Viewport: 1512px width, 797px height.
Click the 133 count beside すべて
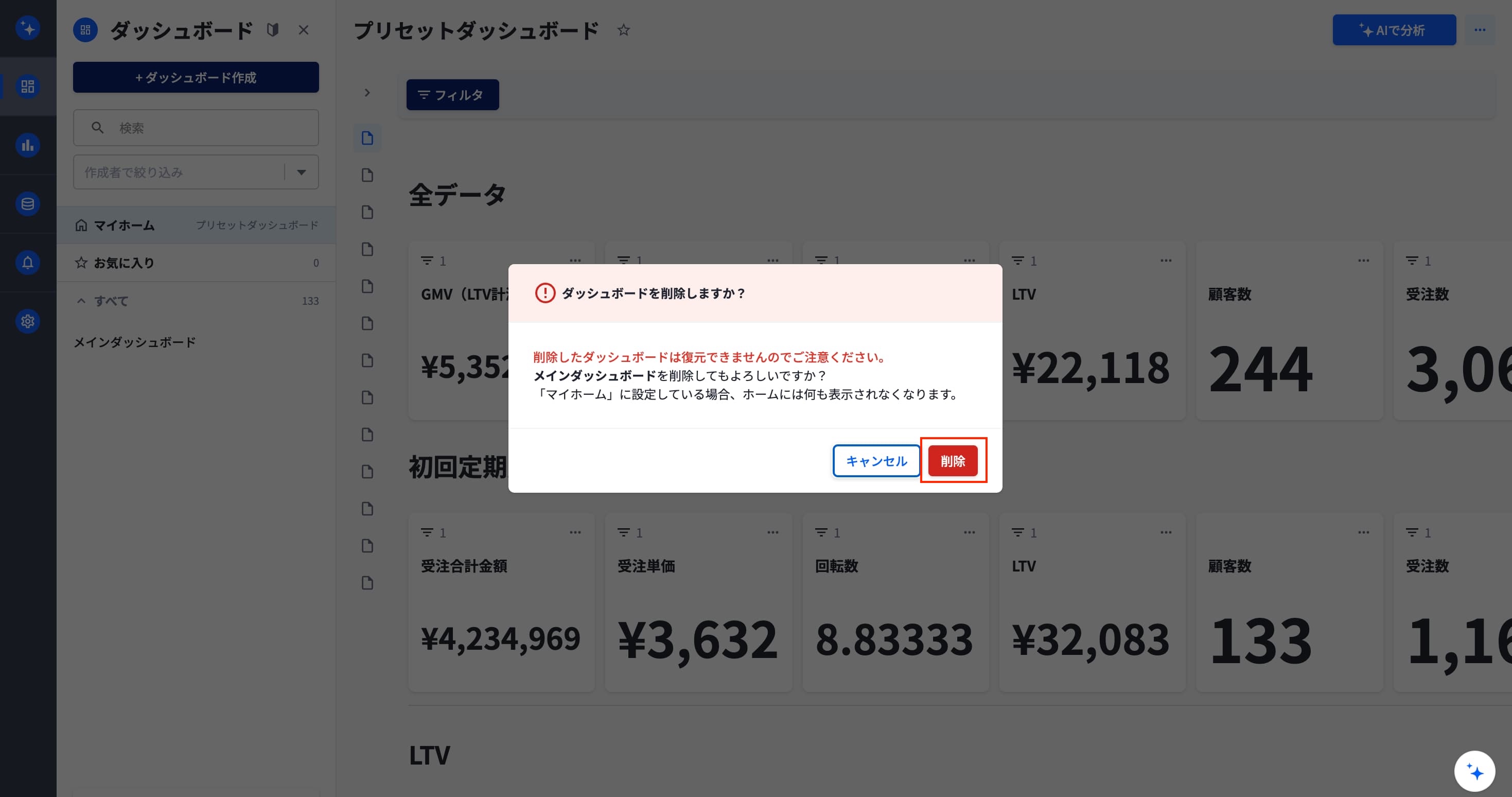(x=310, y=301)
